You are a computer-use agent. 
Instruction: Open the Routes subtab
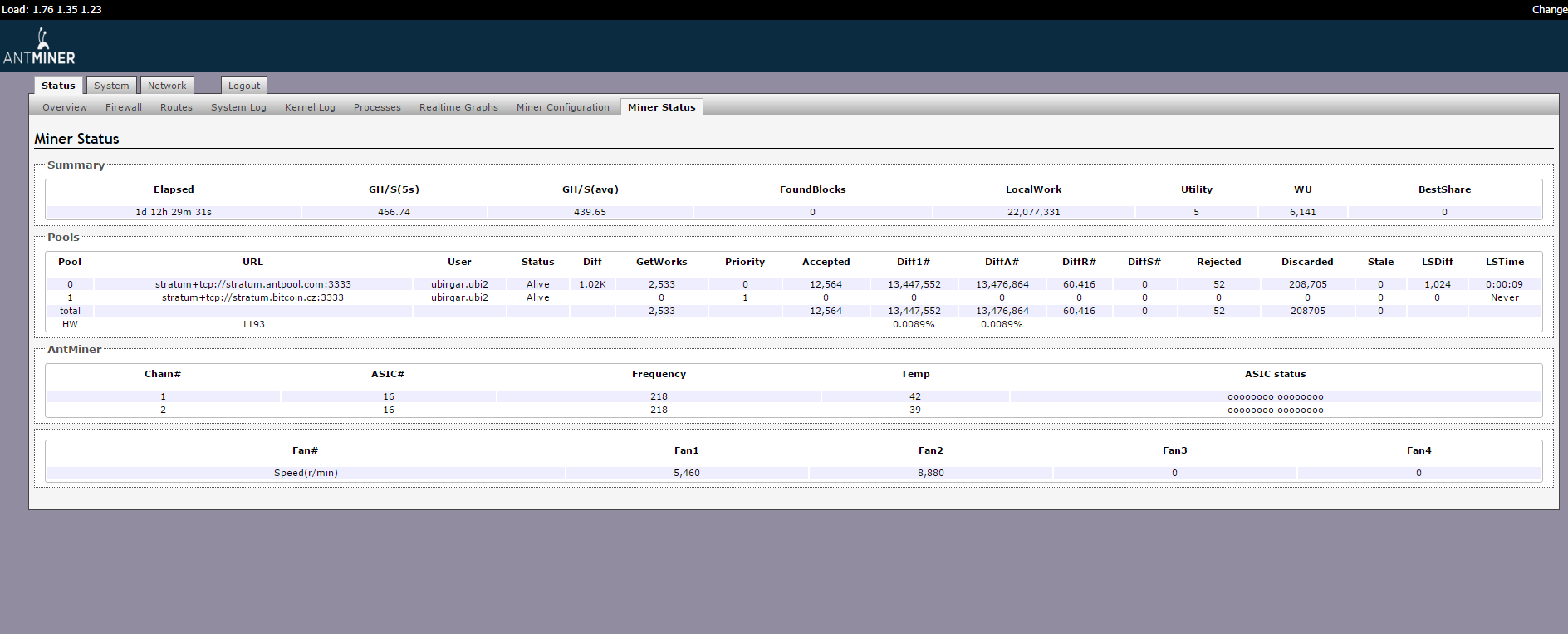(x=176, y=107)
